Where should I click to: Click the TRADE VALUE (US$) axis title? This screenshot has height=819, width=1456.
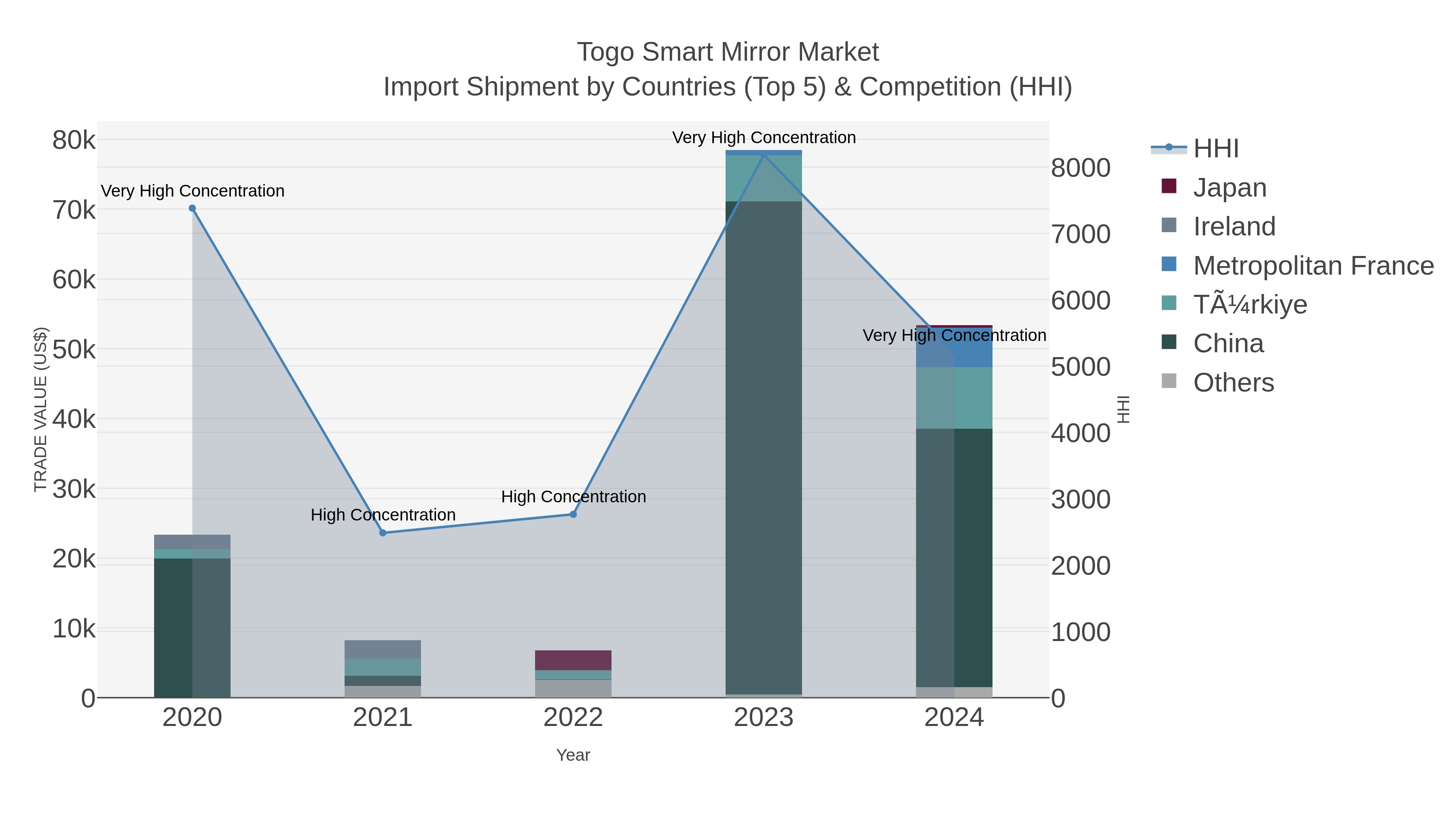(x=41, y=410)
